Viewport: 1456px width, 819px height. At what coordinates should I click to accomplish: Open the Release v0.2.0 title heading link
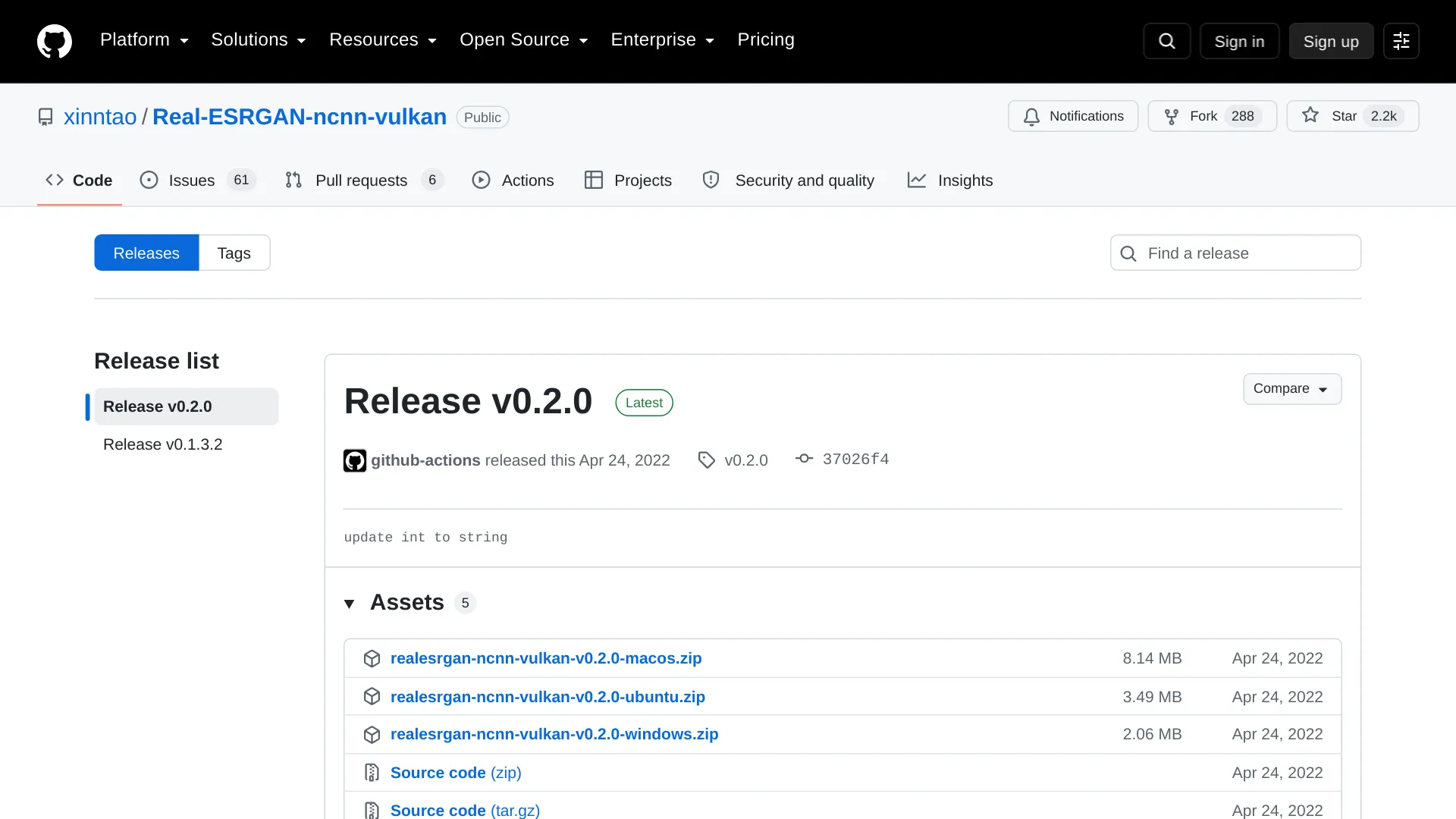pos(468,401)
